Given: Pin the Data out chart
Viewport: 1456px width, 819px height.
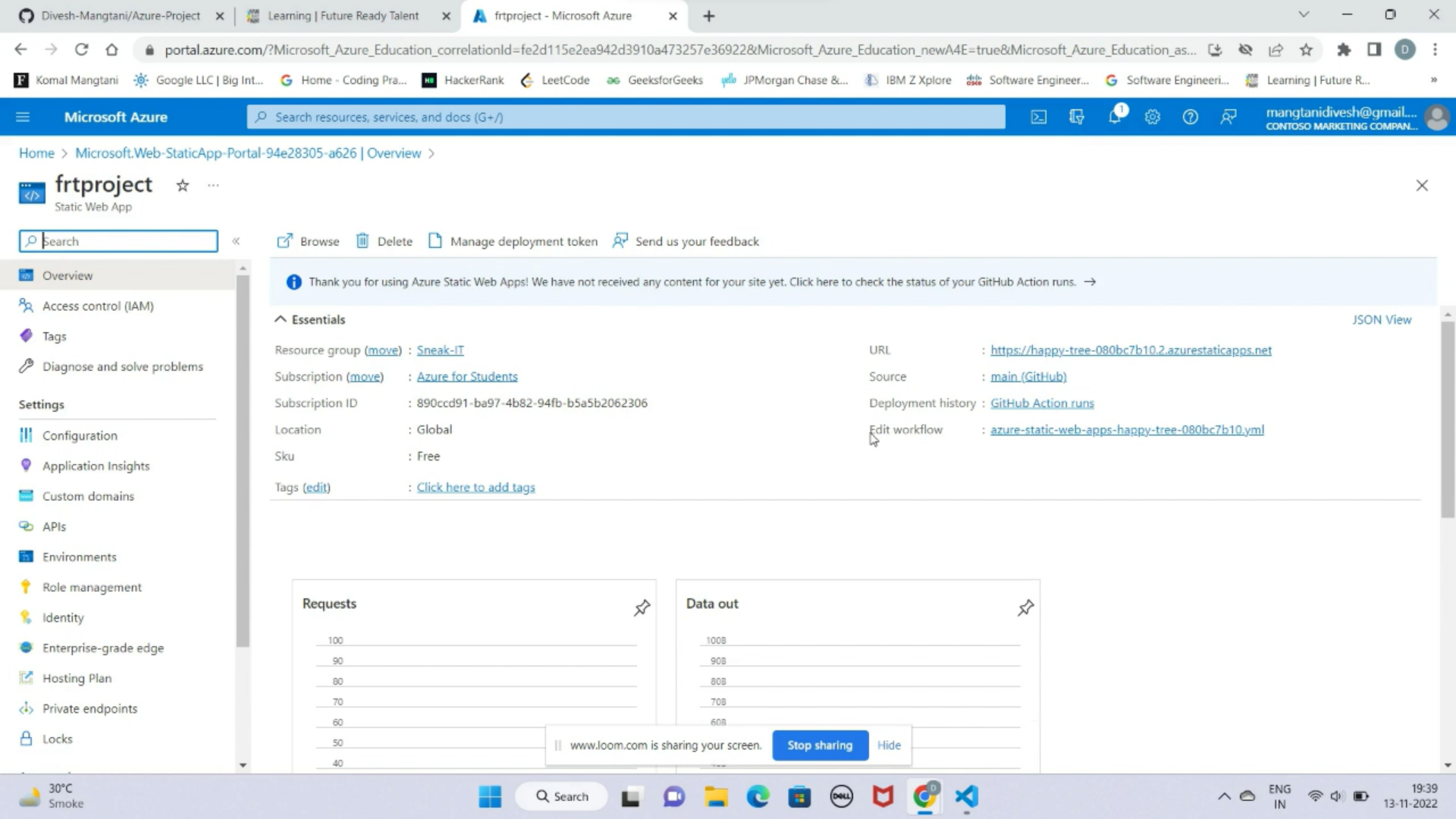Looking at the screenshot, I should point(1025,607).
